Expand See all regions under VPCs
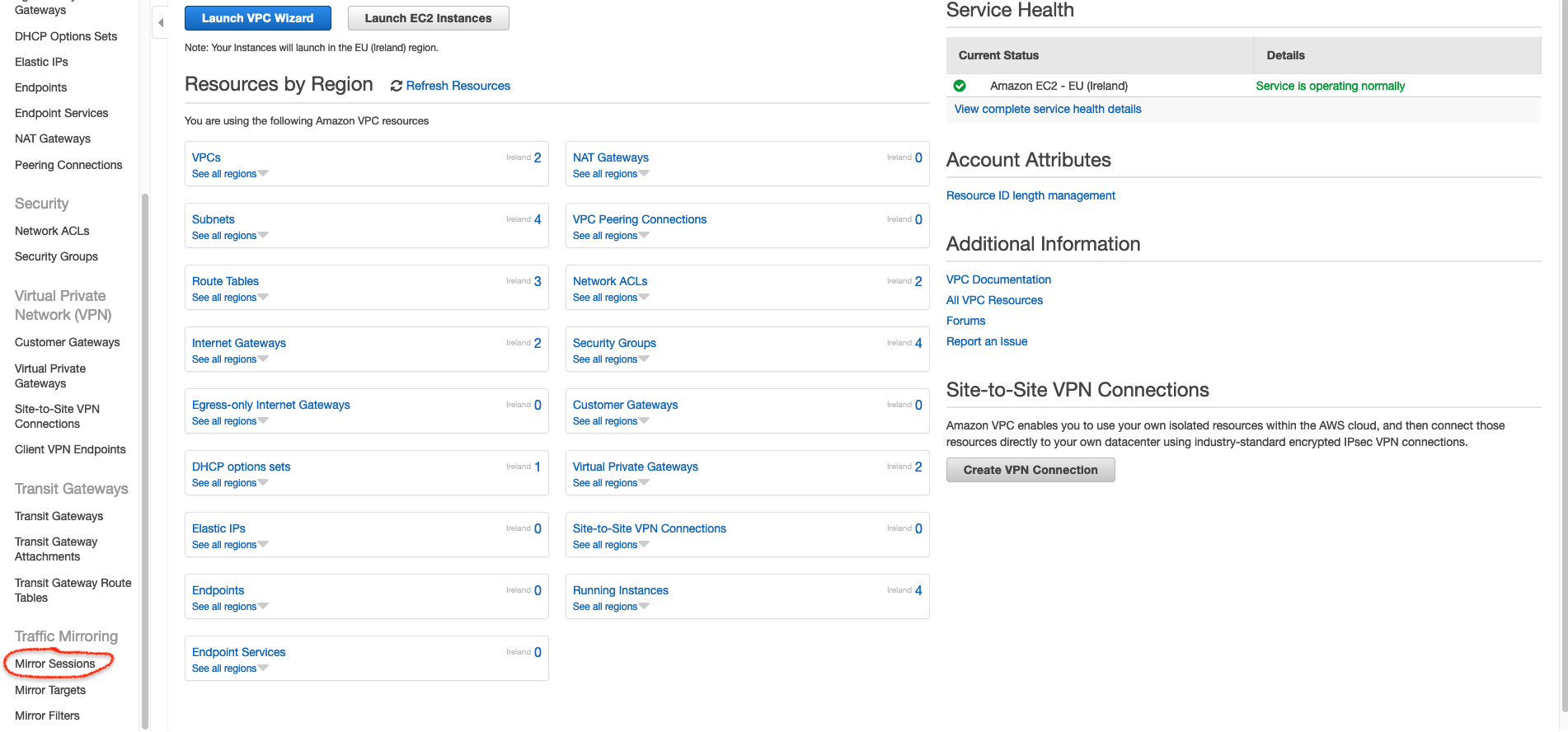The height and width of the screenshot is (732, 1568). 230,174
